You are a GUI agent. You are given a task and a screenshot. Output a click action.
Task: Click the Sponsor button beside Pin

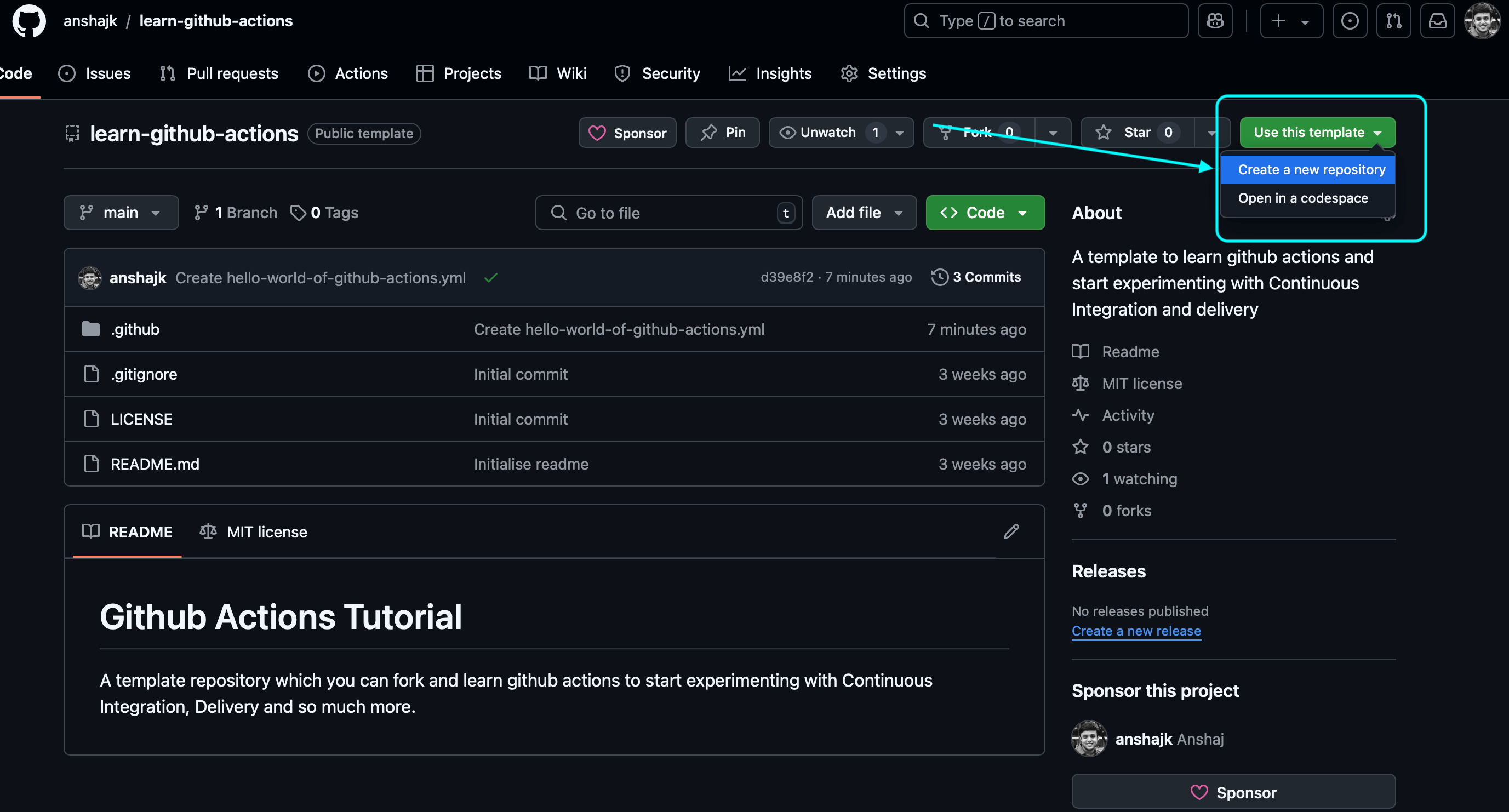coord(627,133)
